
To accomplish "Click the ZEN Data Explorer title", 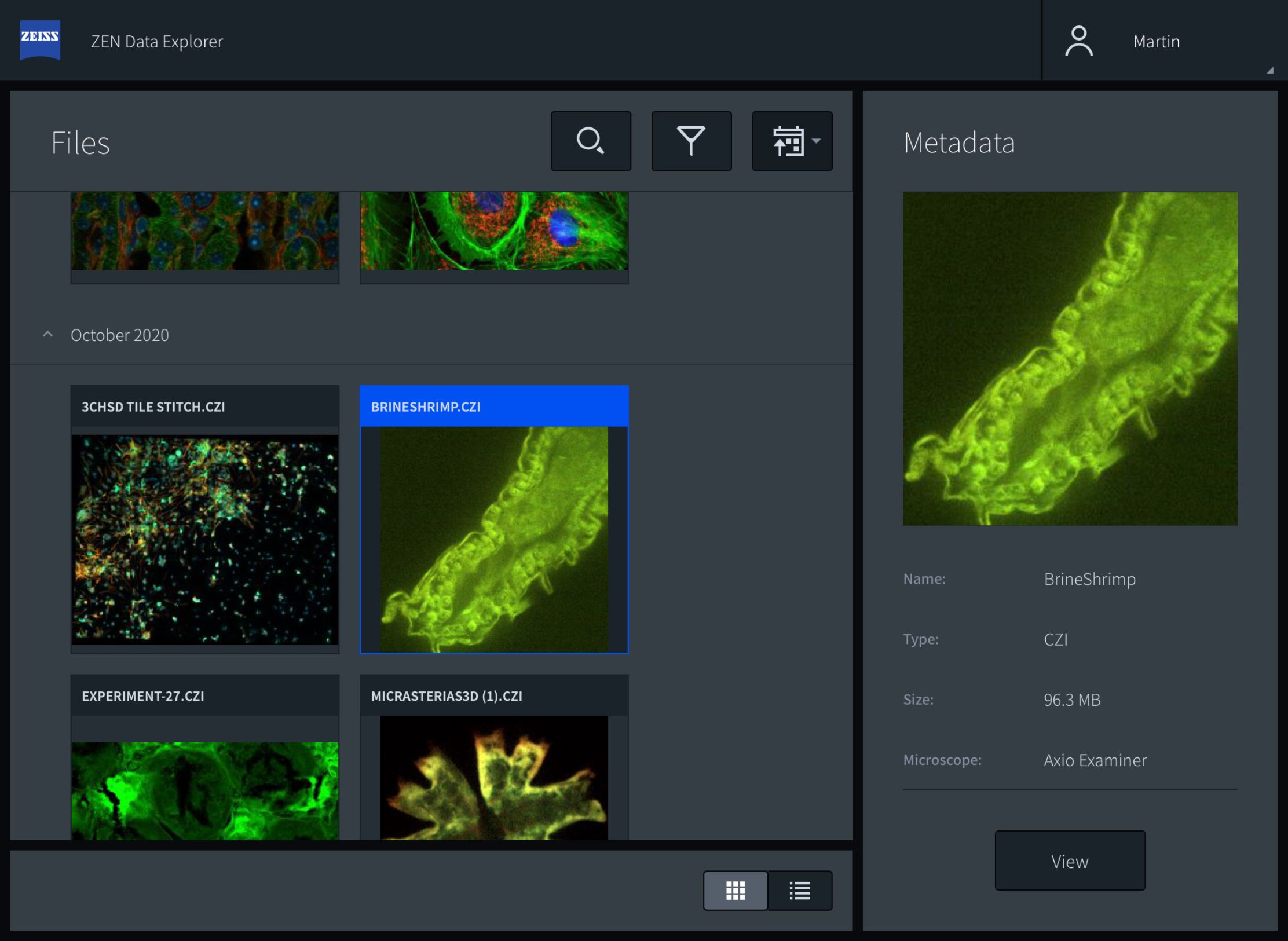I will tap(157, 42).
